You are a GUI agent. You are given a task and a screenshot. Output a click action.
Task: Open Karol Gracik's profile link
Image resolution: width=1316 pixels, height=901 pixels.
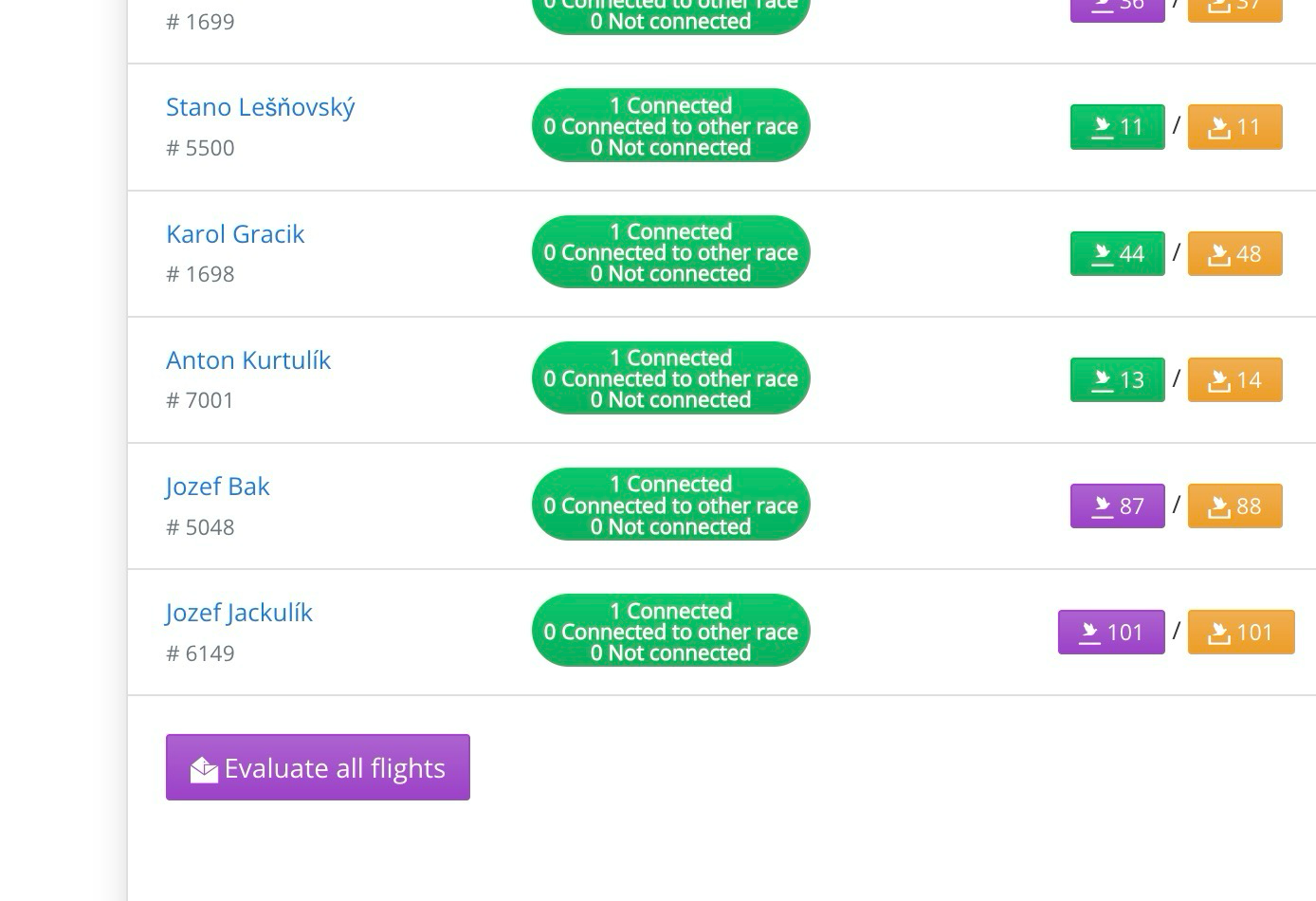[235, 234]
